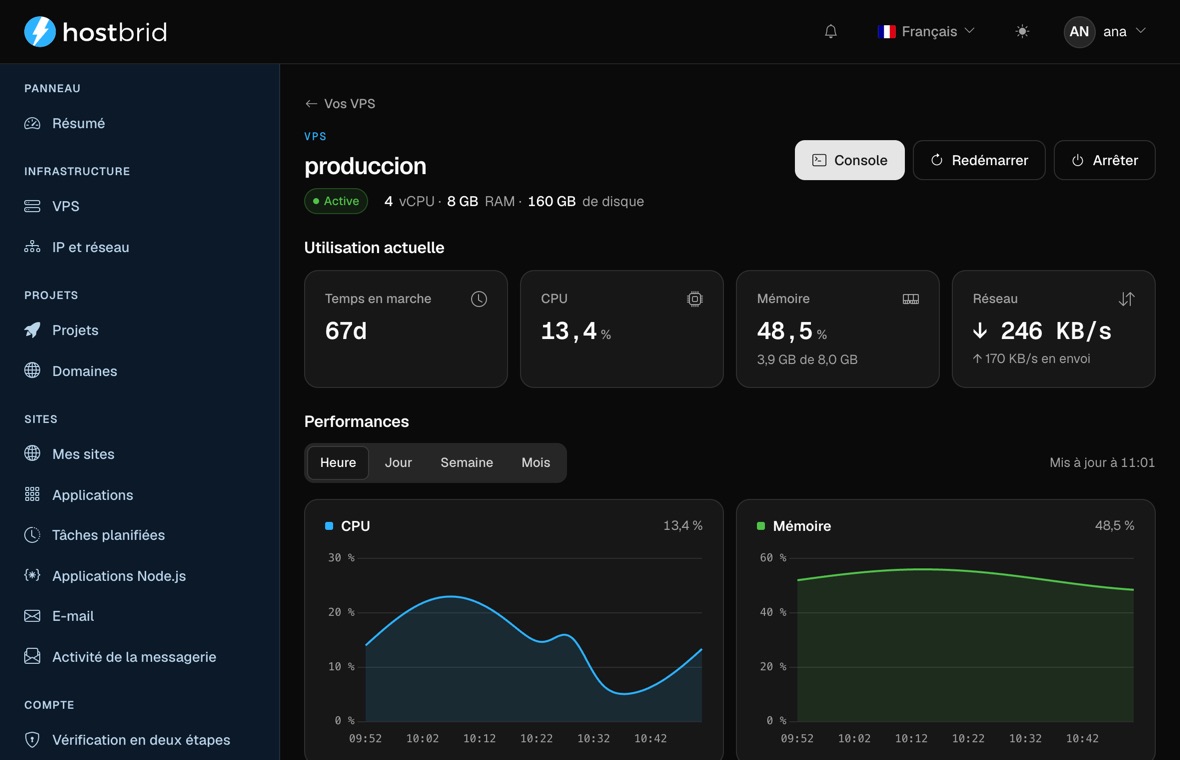
Task: Click the IP et réseau network icon
Action: (32, 247)
